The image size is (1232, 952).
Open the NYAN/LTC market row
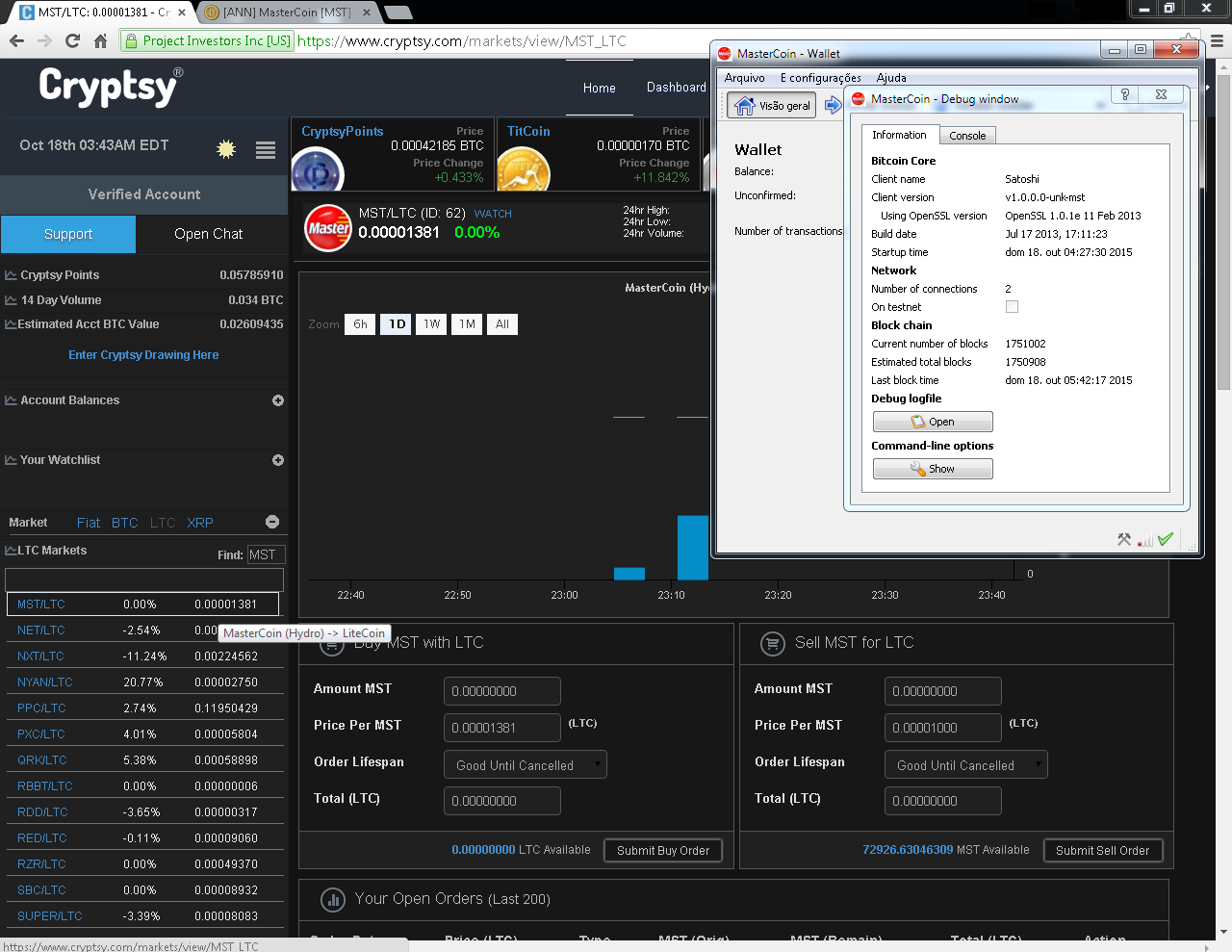142,682
